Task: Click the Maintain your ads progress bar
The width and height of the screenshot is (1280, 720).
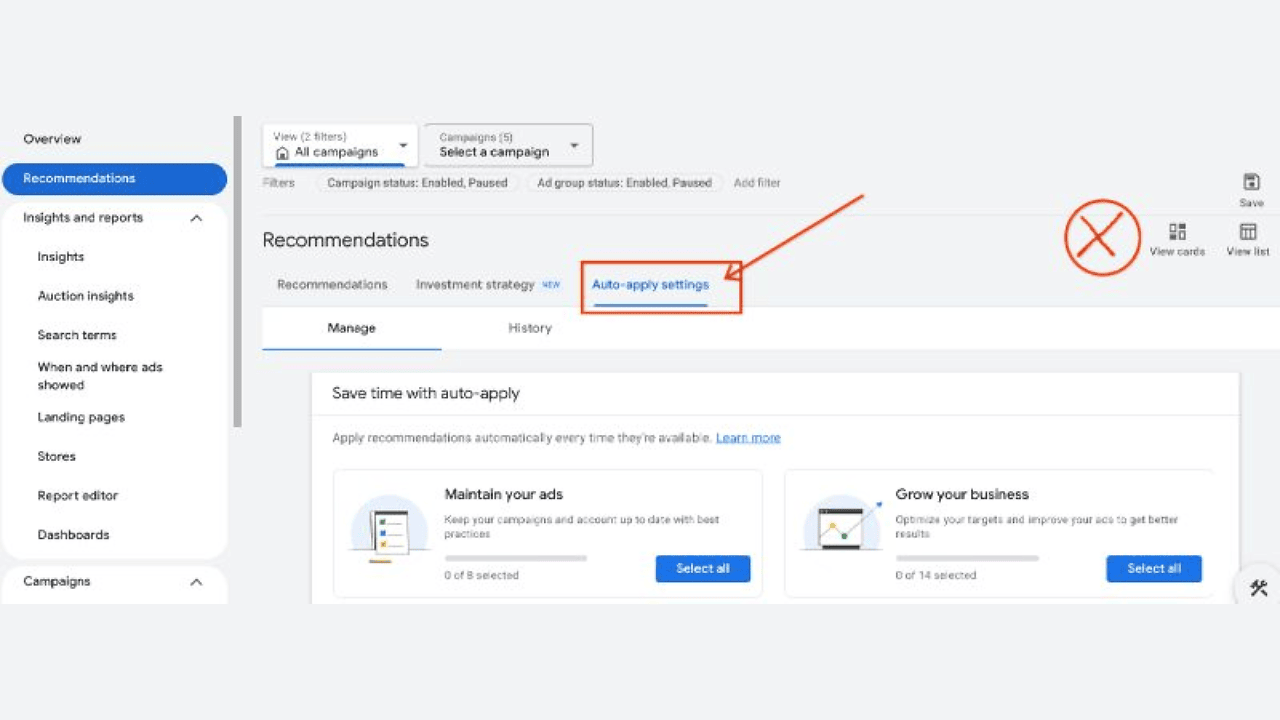Action: coord(515,558)
